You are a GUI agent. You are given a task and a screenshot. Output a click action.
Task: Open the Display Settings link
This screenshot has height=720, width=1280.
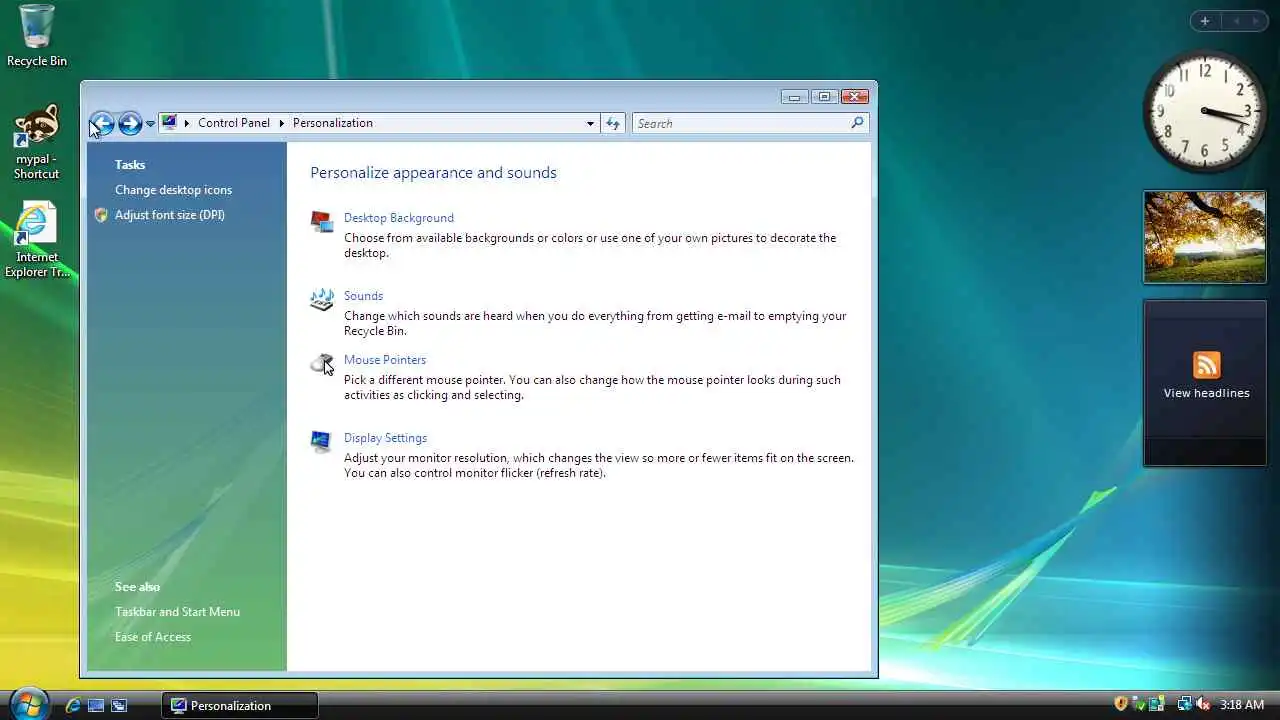(x=385, y=438)
